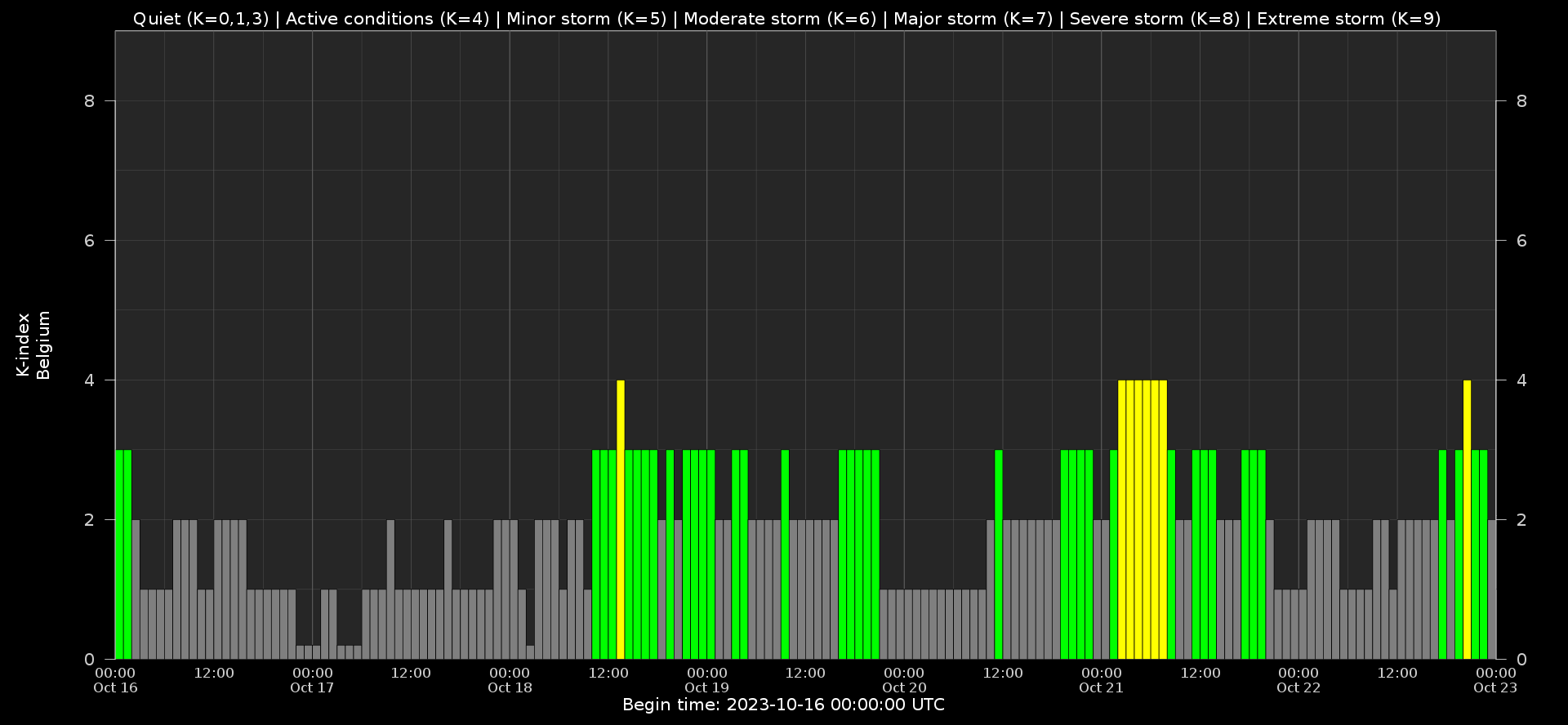Image resolution: width=1568 pixels, height=725 pixels.
Task: Click the "Begin time" caption below the chart
Action: pyautogui.click(x=783, y=705)
